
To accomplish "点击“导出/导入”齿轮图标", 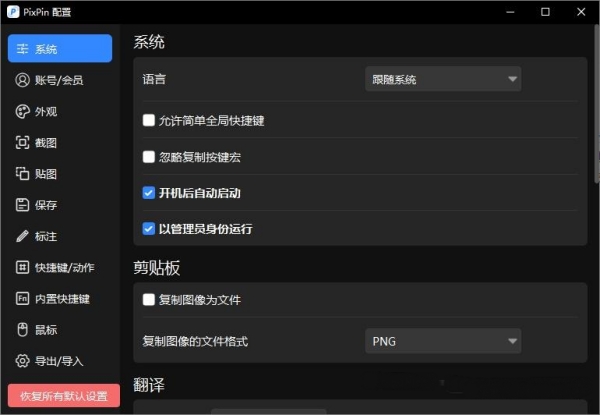I will tap(22, 360).
